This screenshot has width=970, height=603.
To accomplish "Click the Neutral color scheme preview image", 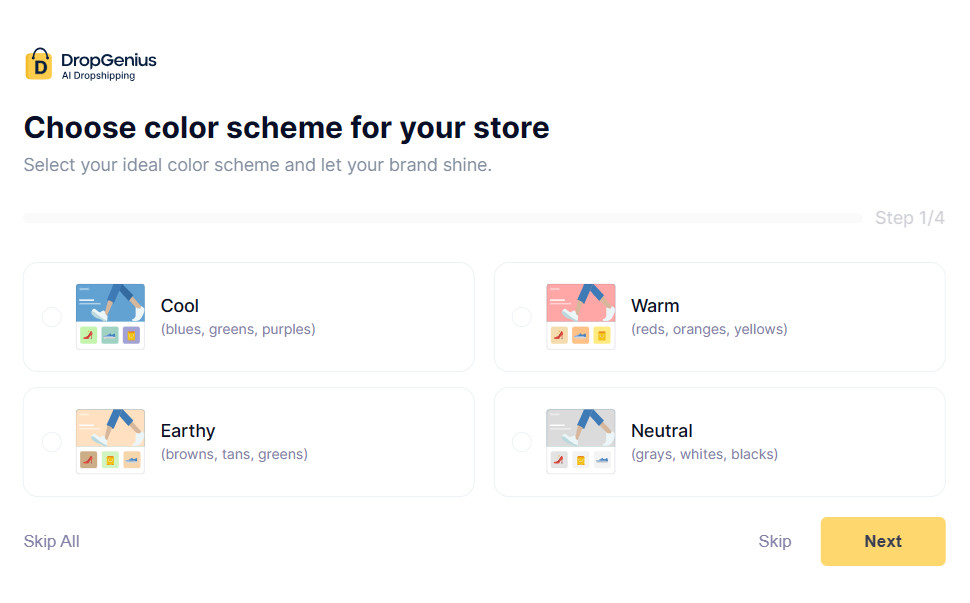I will [580, 441].
